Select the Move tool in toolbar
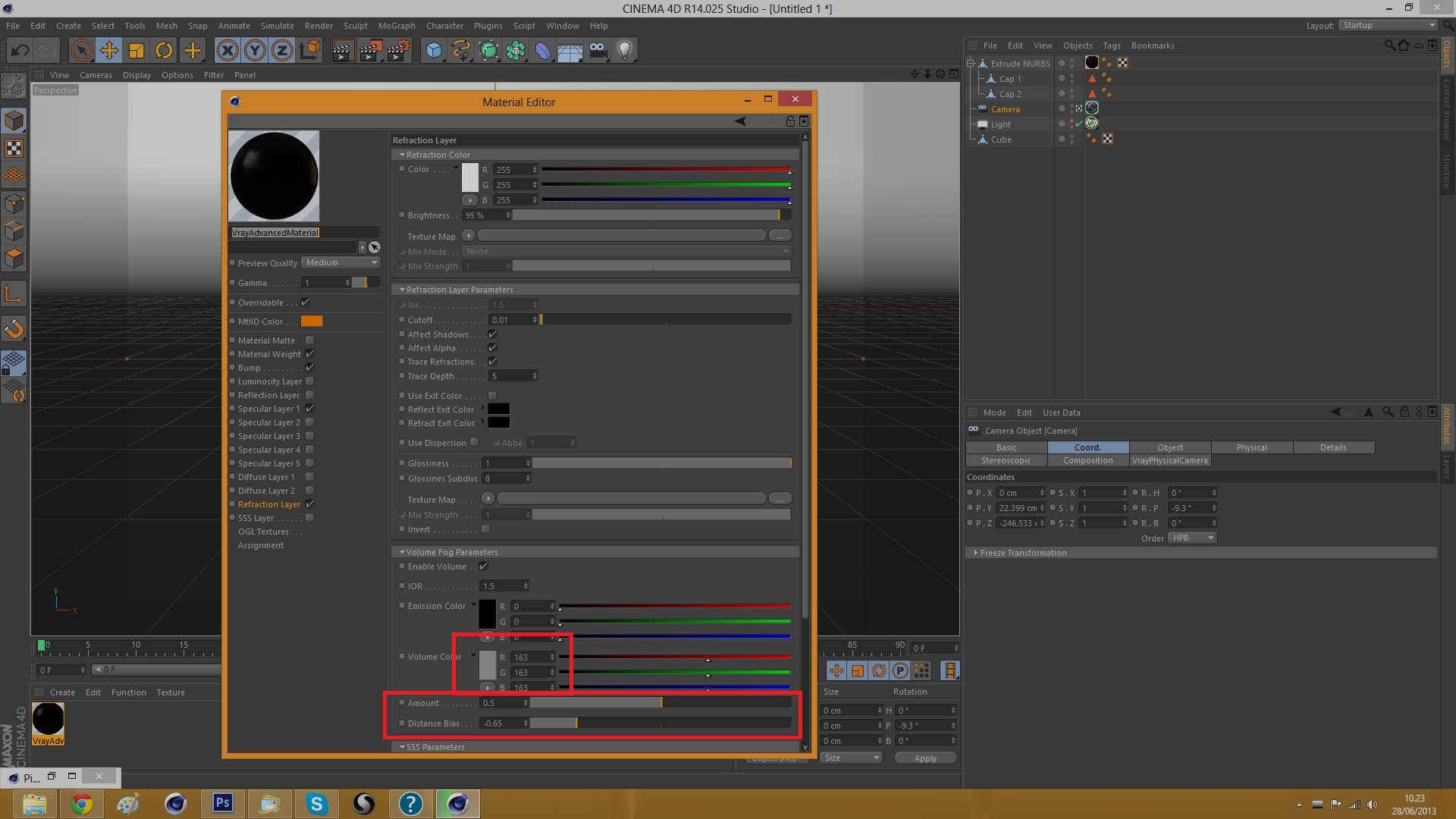Image resolution: width=1456 pixels, height=819 pixels. (x=108, y=51)
